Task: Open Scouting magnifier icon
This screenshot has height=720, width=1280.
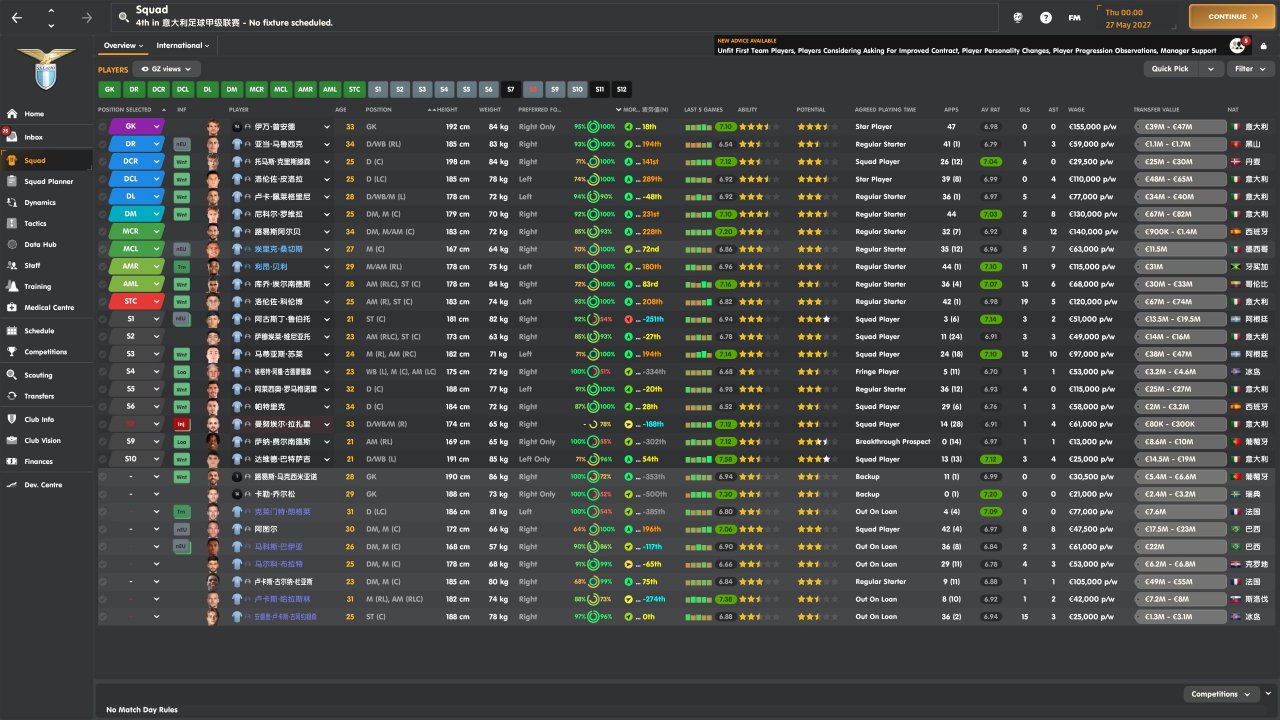Action: pyautogui.click(x=12, y=375)
